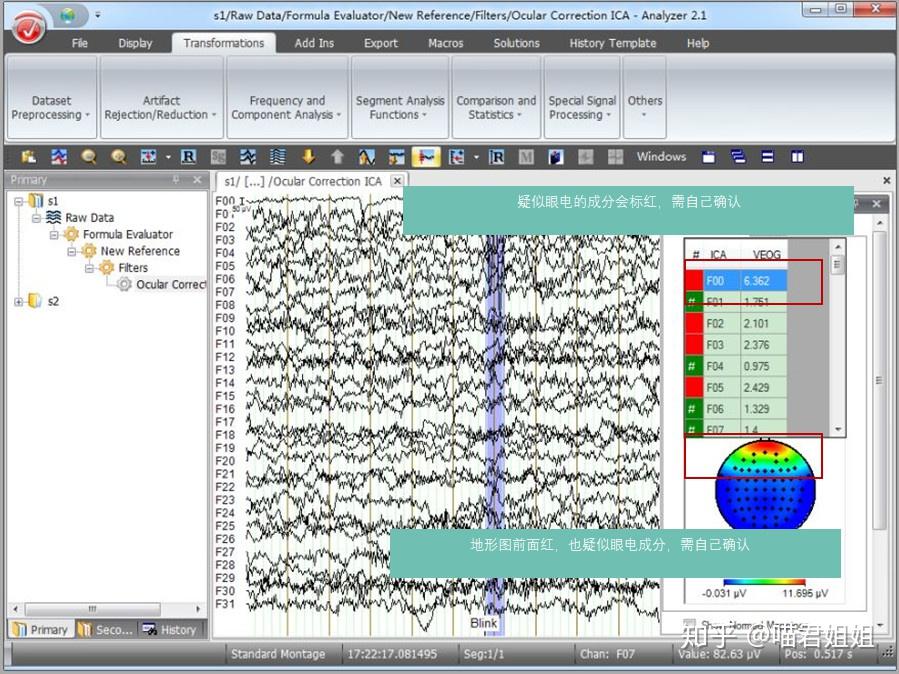Collapse the Filters tree node

click(89, 268)
